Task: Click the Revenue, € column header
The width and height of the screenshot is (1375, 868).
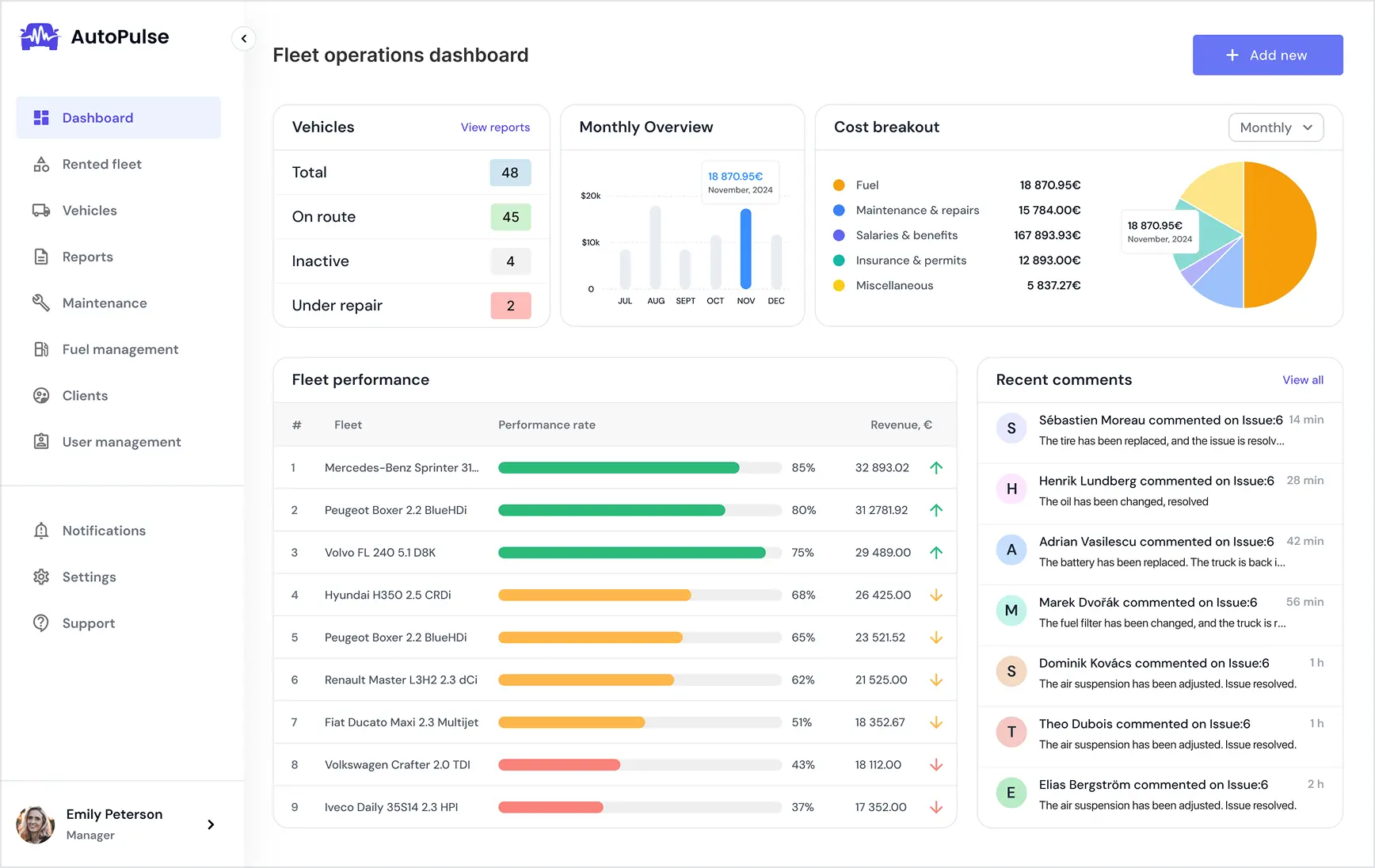Action: [901, 425]
